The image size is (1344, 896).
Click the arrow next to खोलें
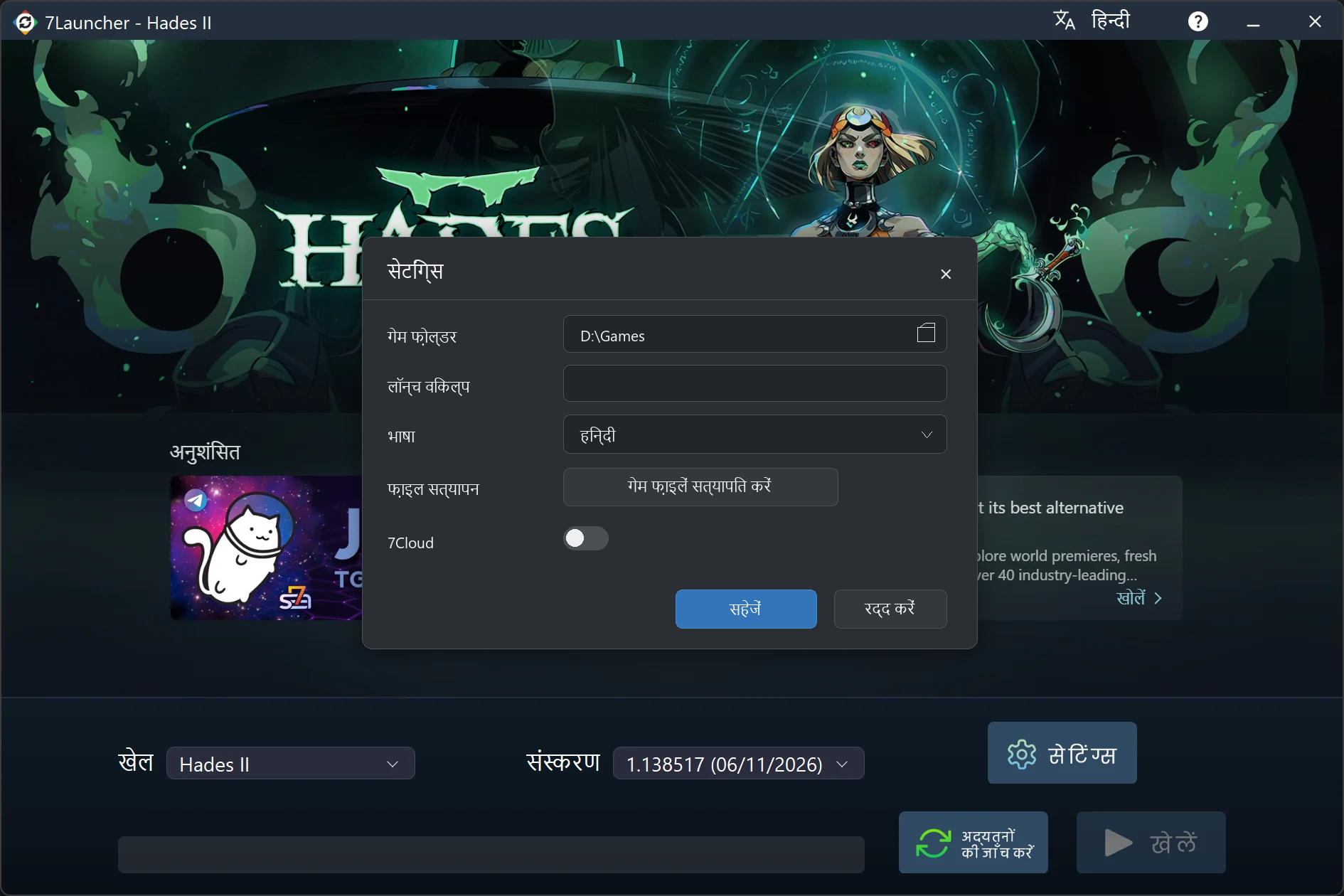click(1158, 598)
